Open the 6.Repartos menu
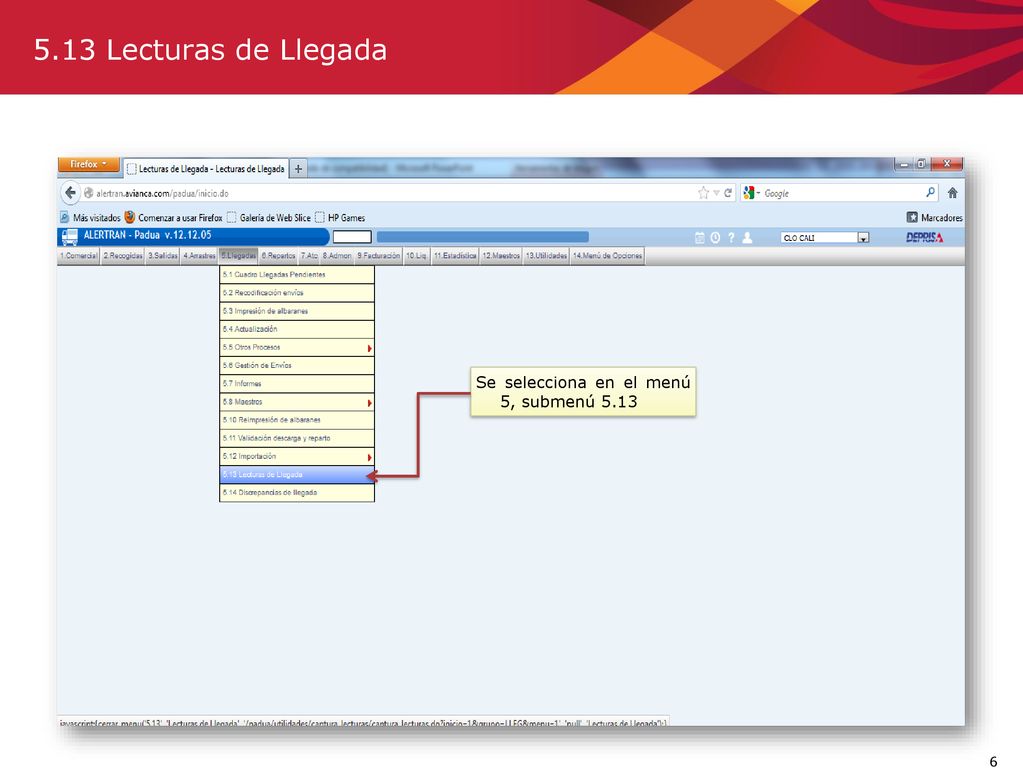Image resolution: width=1023 pixels, height=783 pixels. click(279, 256)
